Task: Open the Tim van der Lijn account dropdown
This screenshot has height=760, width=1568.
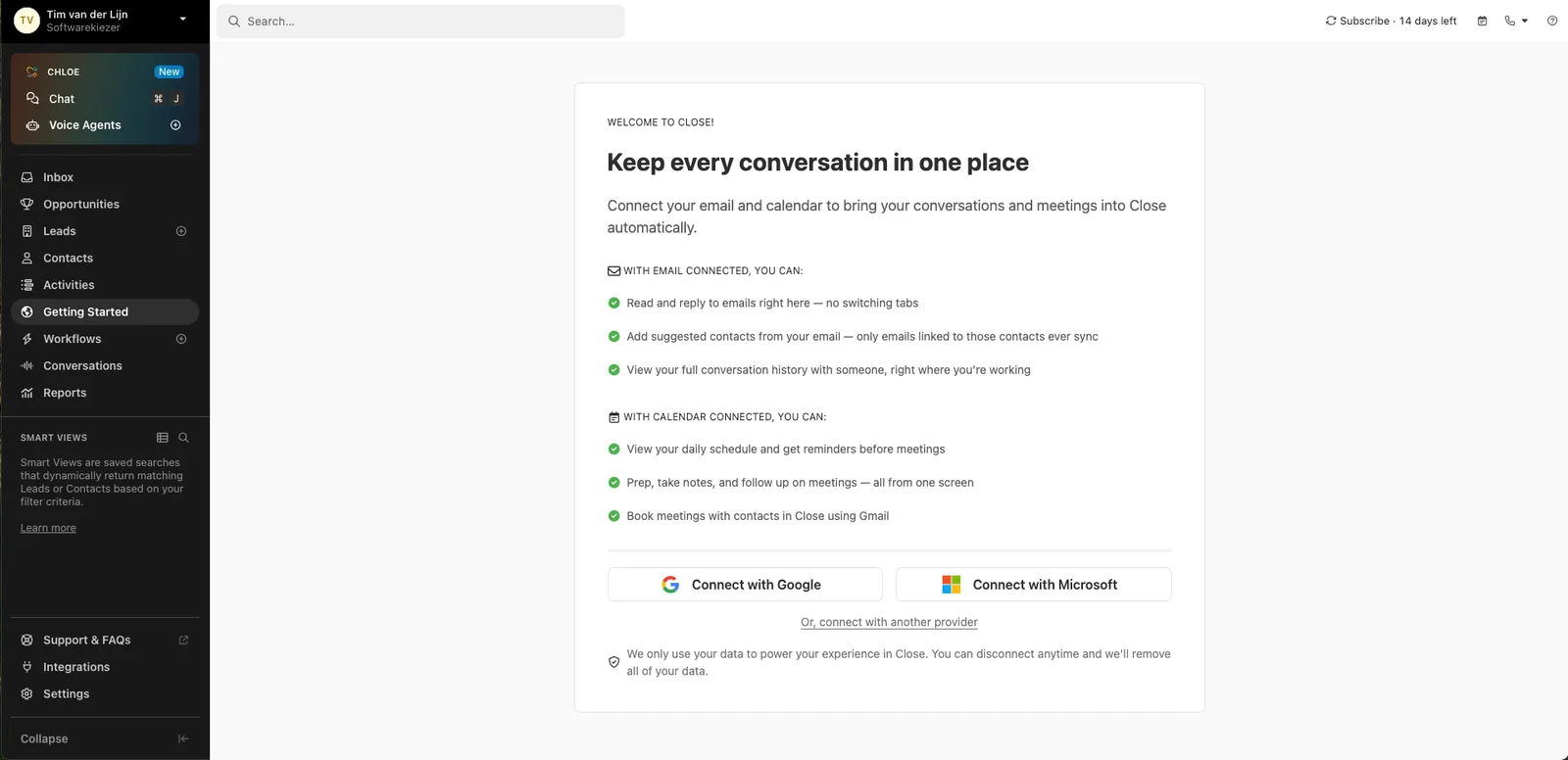Action: (105, 21)
